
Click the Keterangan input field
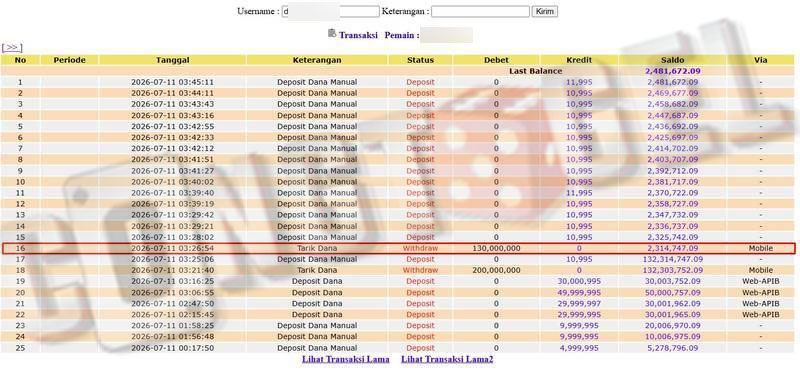[480, 11]
